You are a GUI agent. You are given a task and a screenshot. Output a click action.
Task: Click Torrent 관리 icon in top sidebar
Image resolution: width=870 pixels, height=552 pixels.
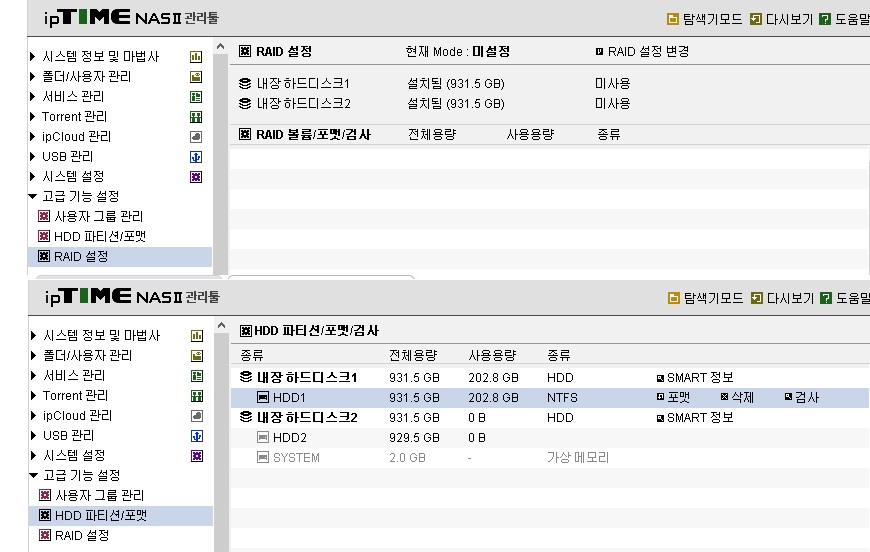pyautogui.click(x=196, y=117)
